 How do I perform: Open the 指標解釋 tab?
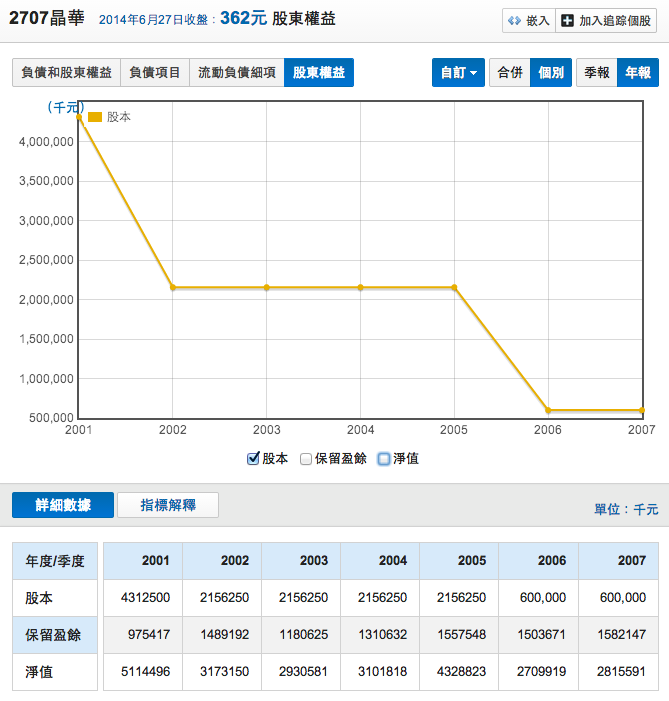point(167,505)
